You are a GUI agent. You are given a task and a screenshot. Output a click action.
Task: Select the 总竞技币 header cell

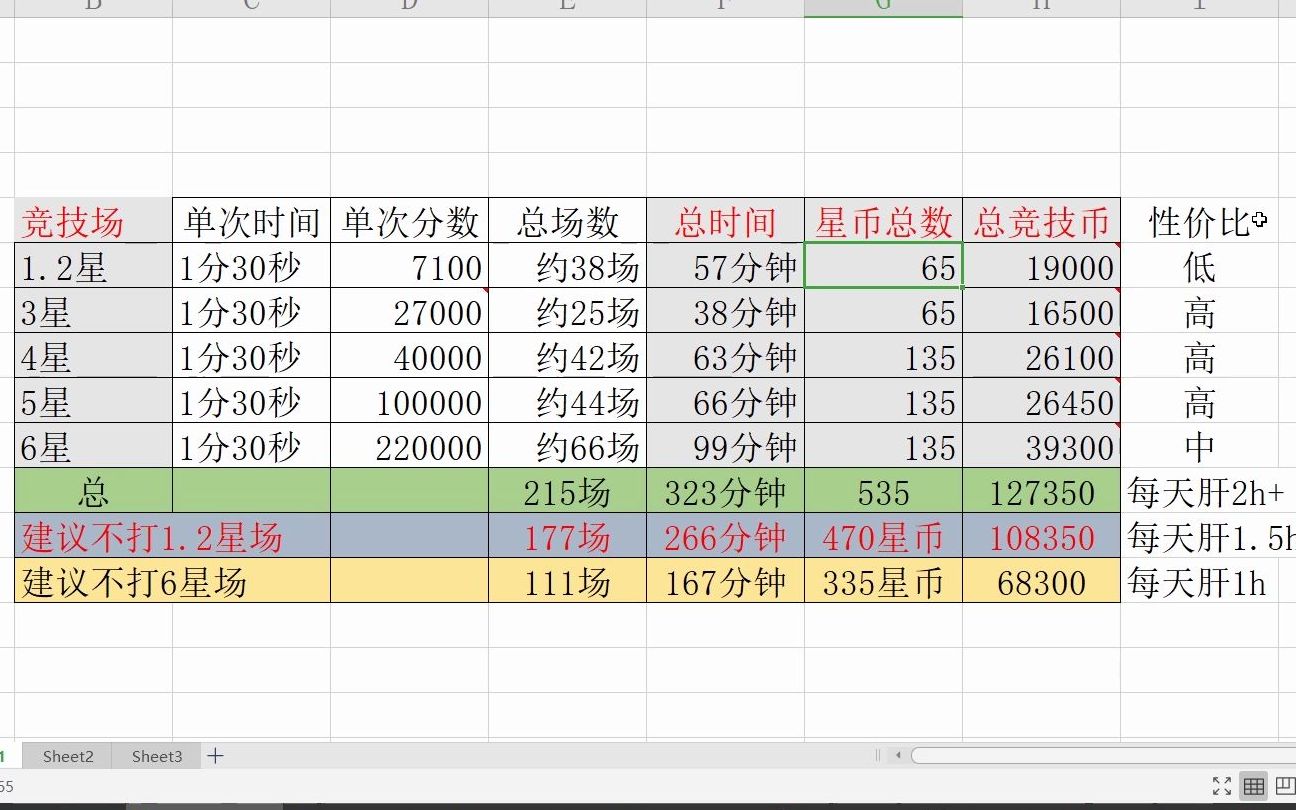1041,221
